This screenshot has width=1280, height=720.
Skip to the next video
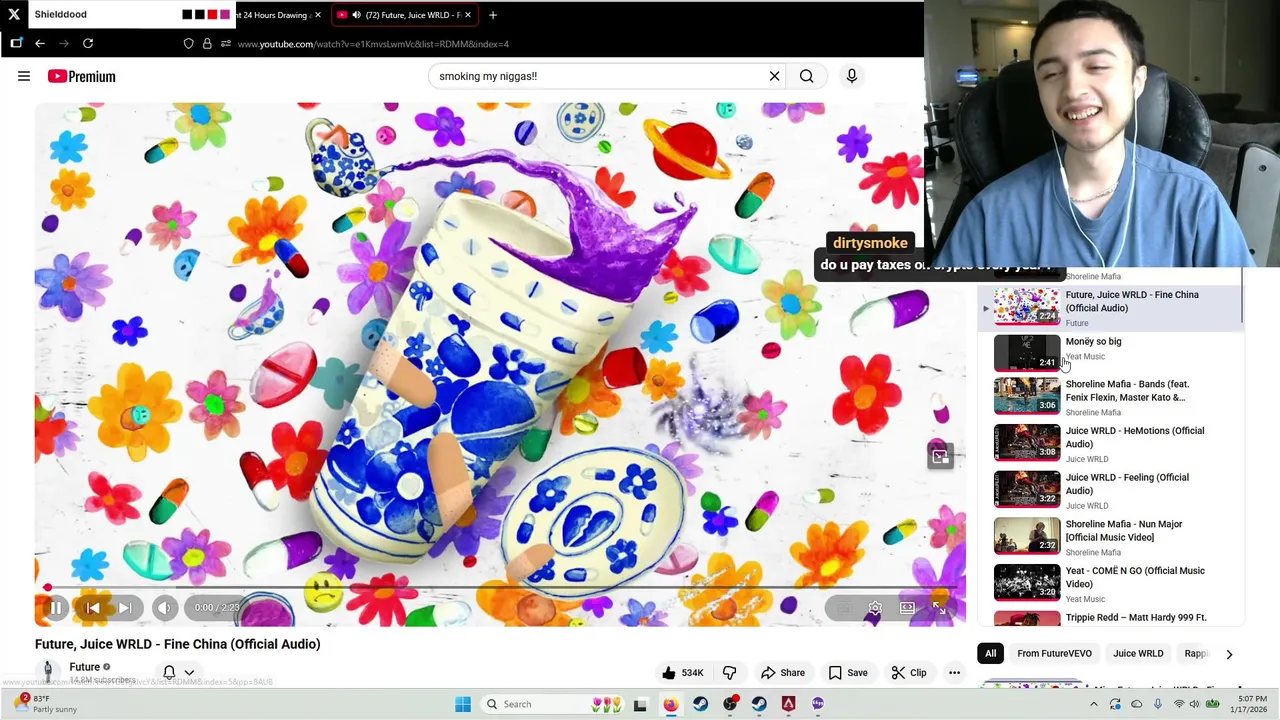pyautogui.click(x=125, y=607)
